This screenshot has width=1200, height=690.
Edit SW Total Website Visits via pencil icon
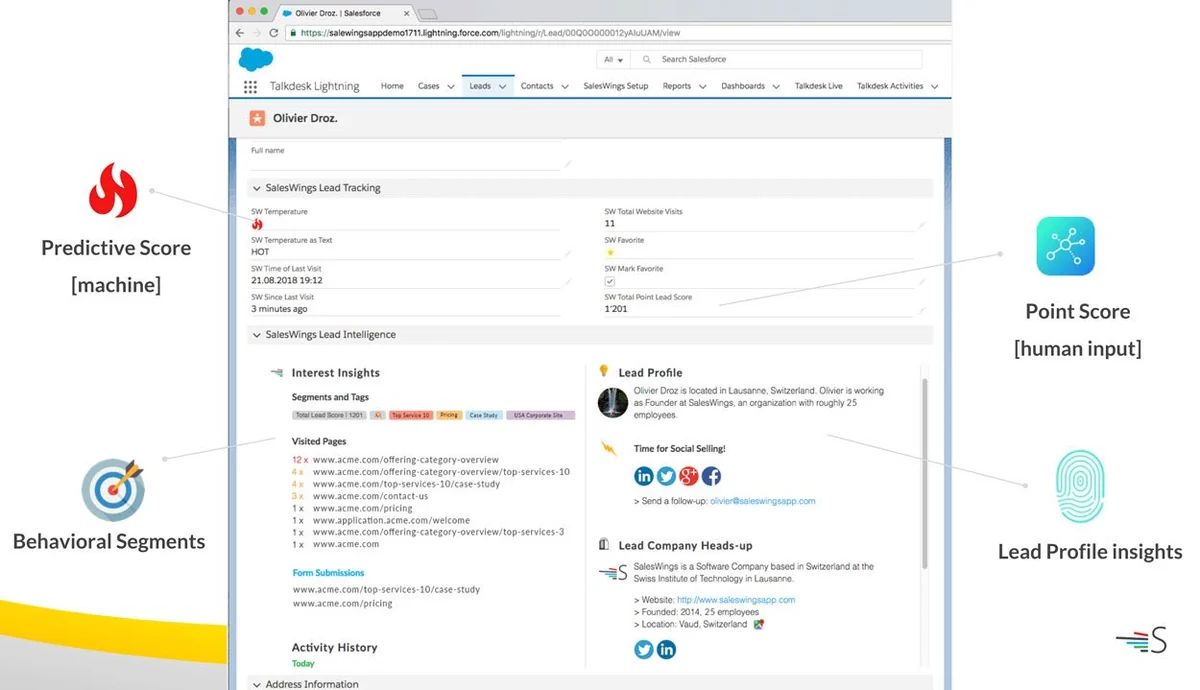pos(922,225)
